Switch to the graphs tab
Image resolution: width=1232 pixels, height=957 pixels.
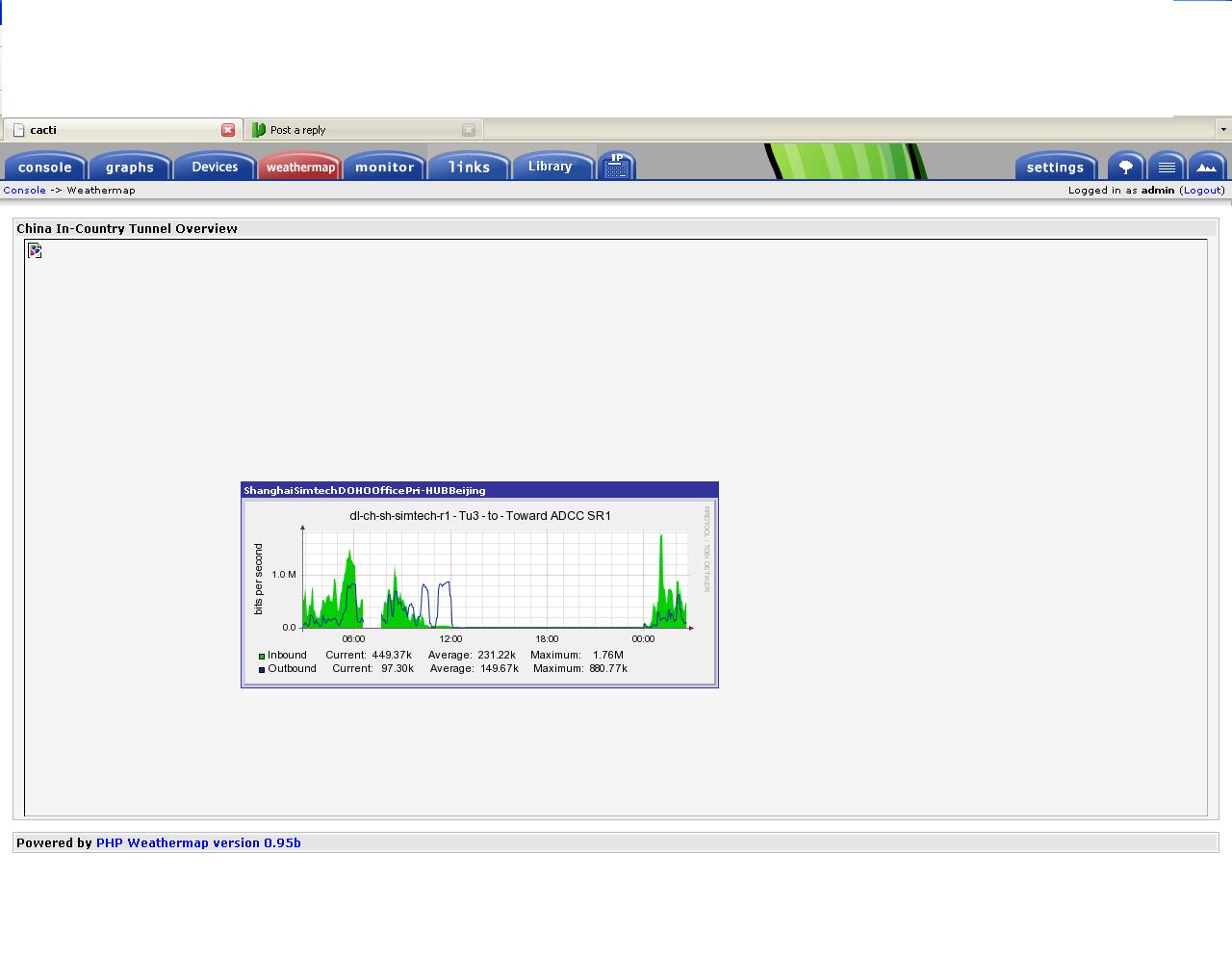pos(130,167)
